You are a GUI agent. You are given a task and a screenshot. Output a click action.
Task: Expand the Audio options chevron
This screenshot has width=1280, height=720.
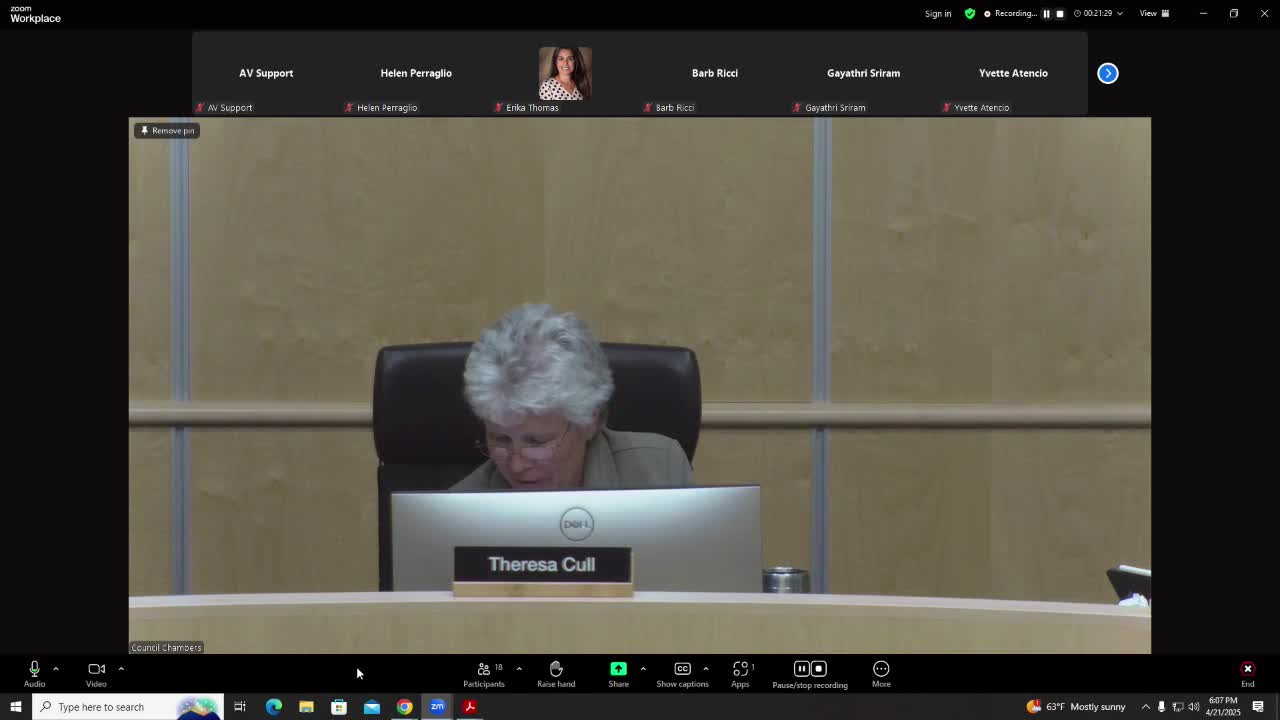coord(56,668)
